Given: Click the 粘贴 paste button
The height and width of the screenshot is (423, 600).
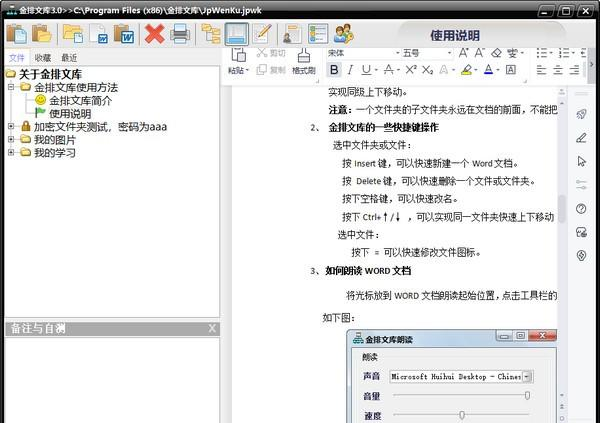Looking at the screenshot, I should [x=238, y=61].
